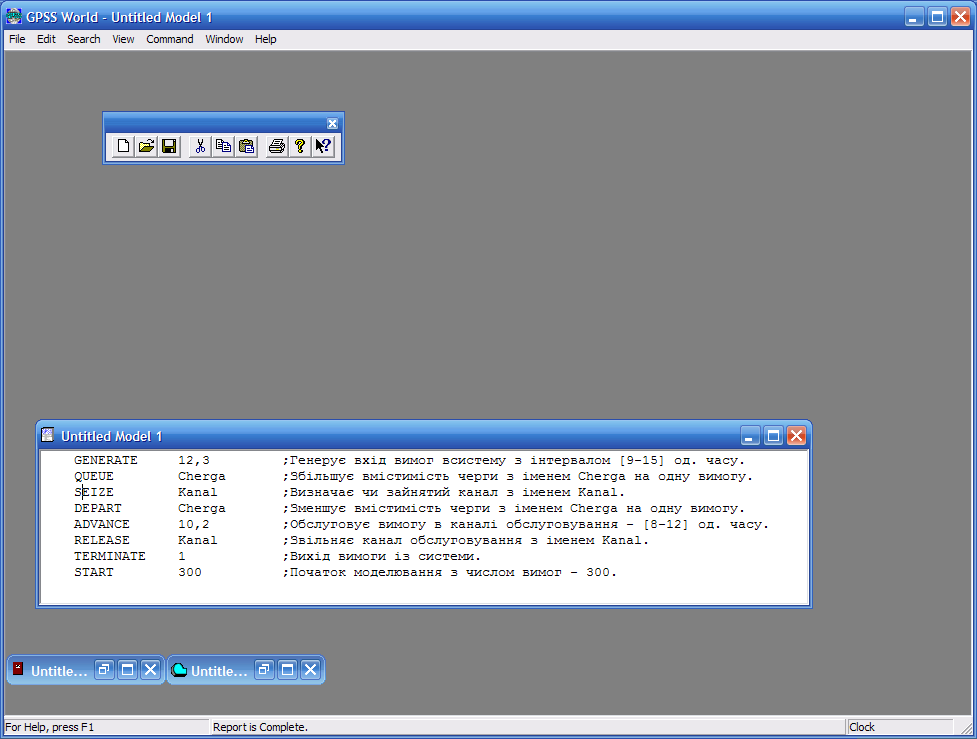Click the Clock status bar pane
The height and width of the screenshot is (739, 977).
900,727
